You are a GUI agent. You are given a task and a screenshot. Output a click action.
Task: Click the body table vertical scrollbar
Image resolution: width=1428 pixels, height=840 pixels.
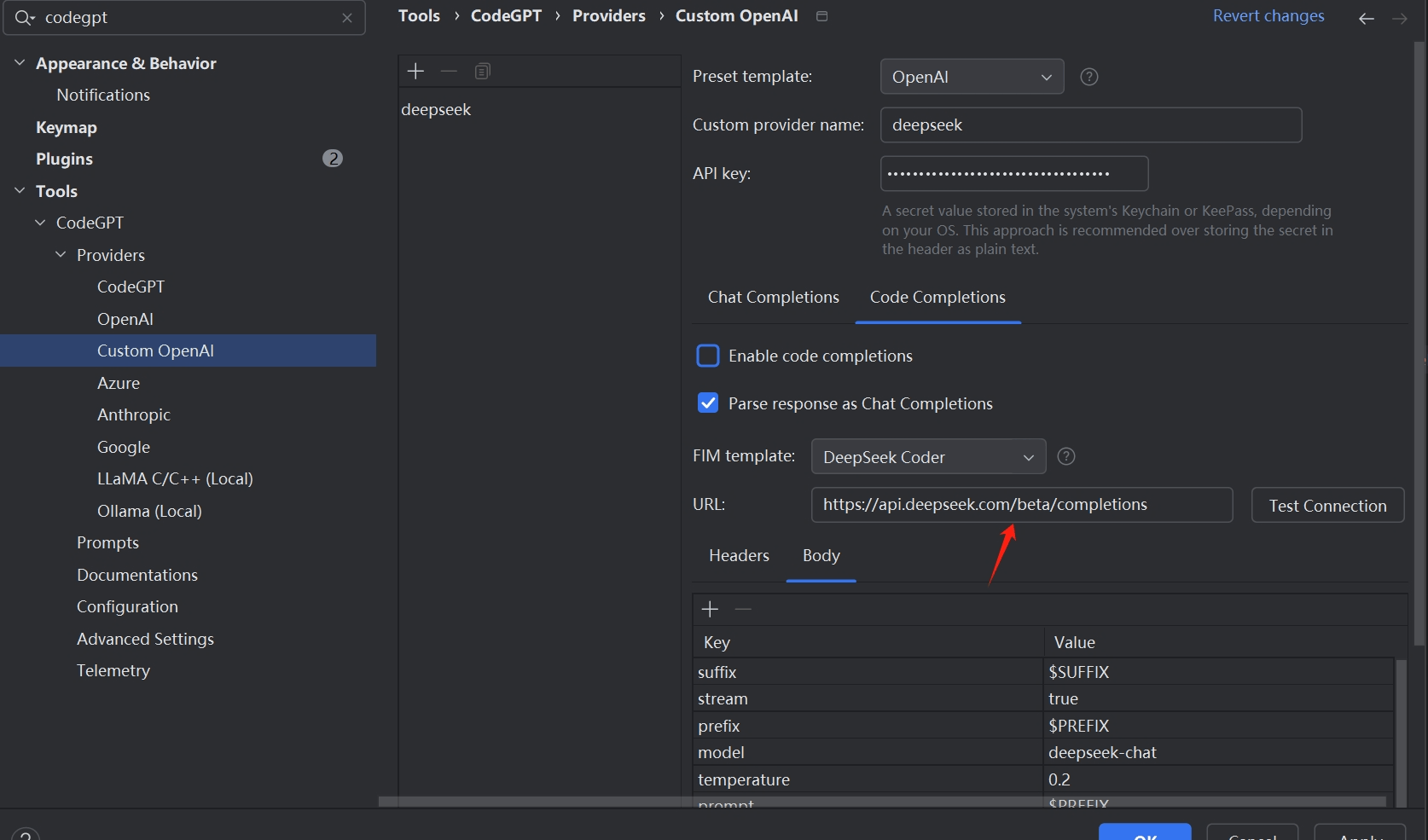pyautogui.click(x=1401, y=733)
